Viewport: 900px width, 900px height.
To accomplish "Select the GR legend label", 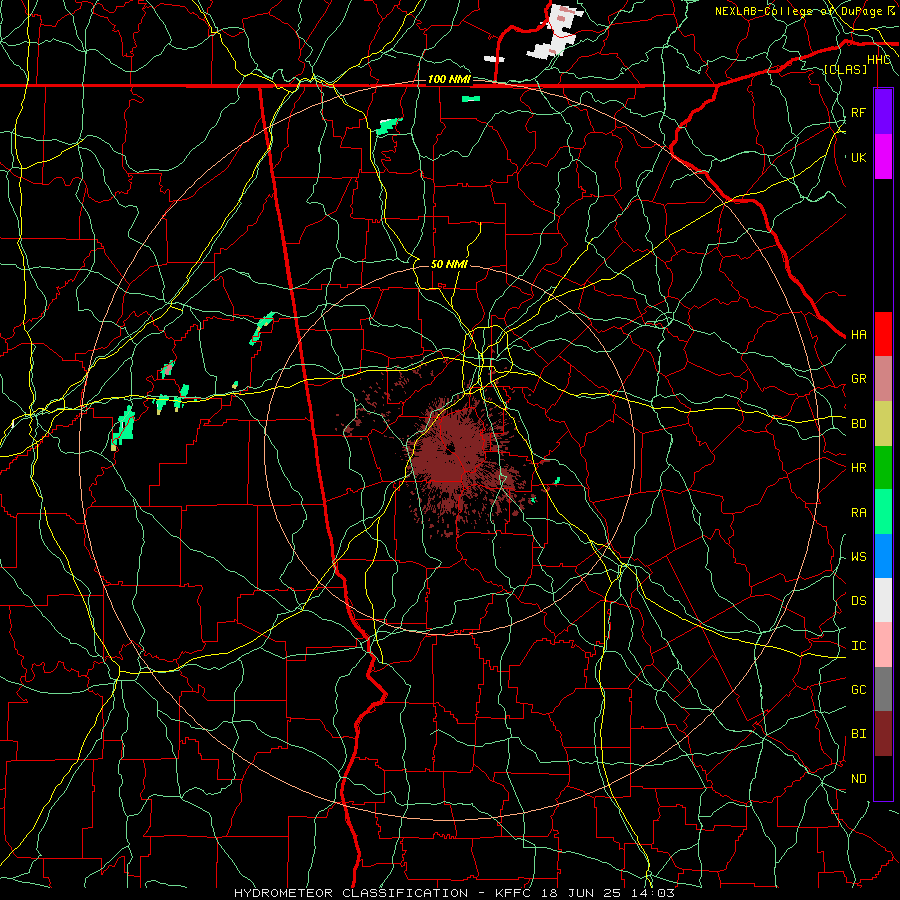I will [858, 379].
